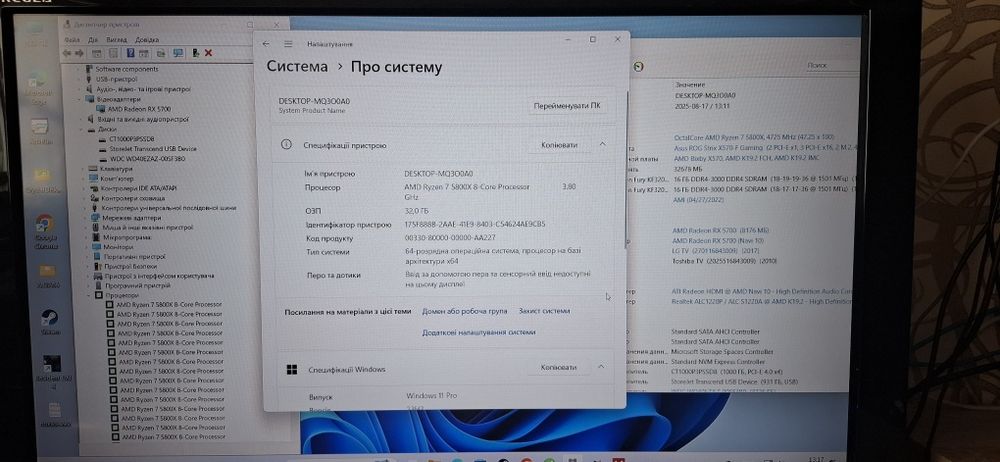The height and width of the screenshot is (462, 1000).
Task: Click the ОЗП value 32,0 ГБ
Action: (x=418, y=210)
